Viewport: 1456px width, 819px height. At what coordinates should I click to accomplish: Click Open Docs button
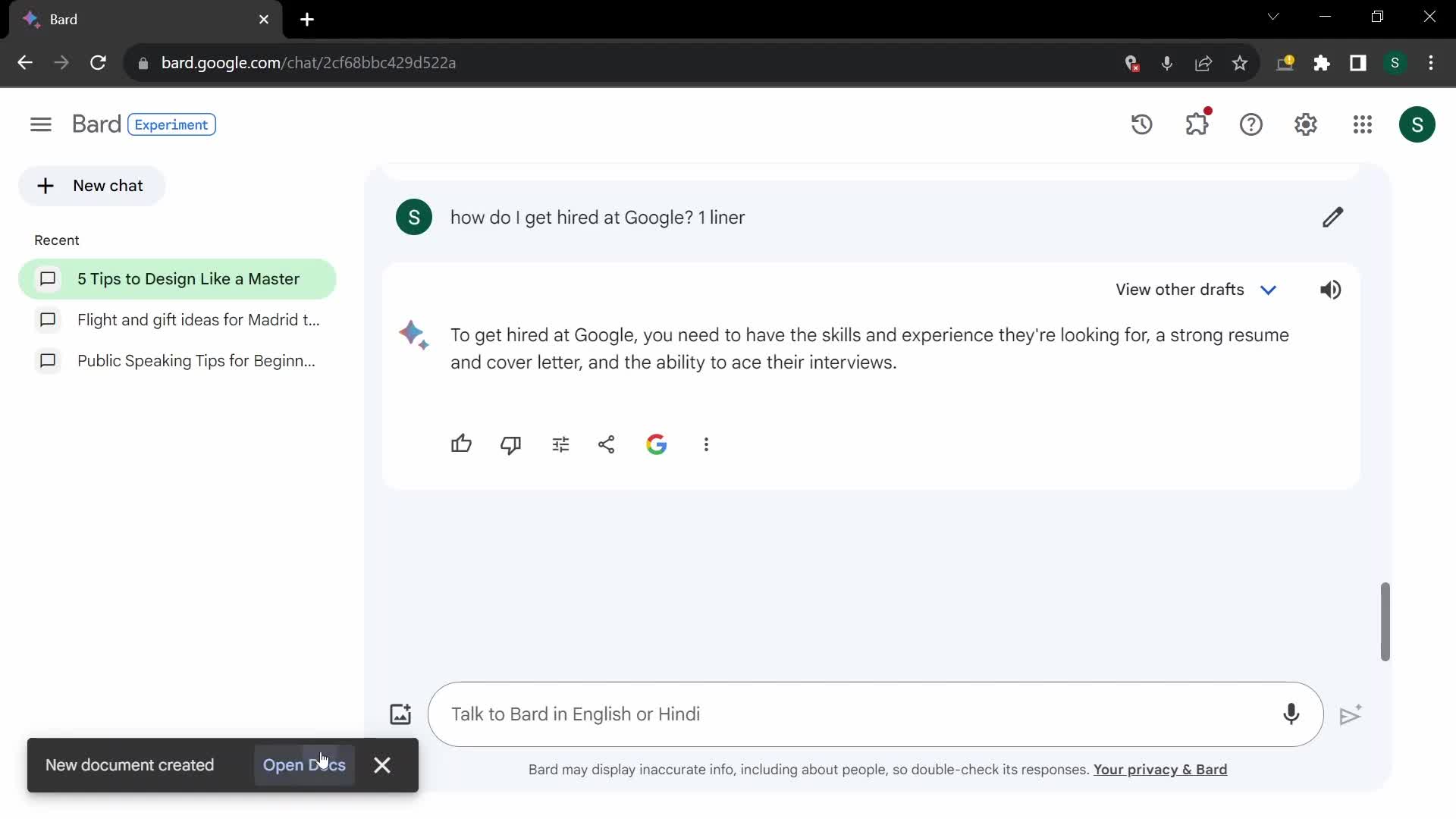click(x=305, y=766)
